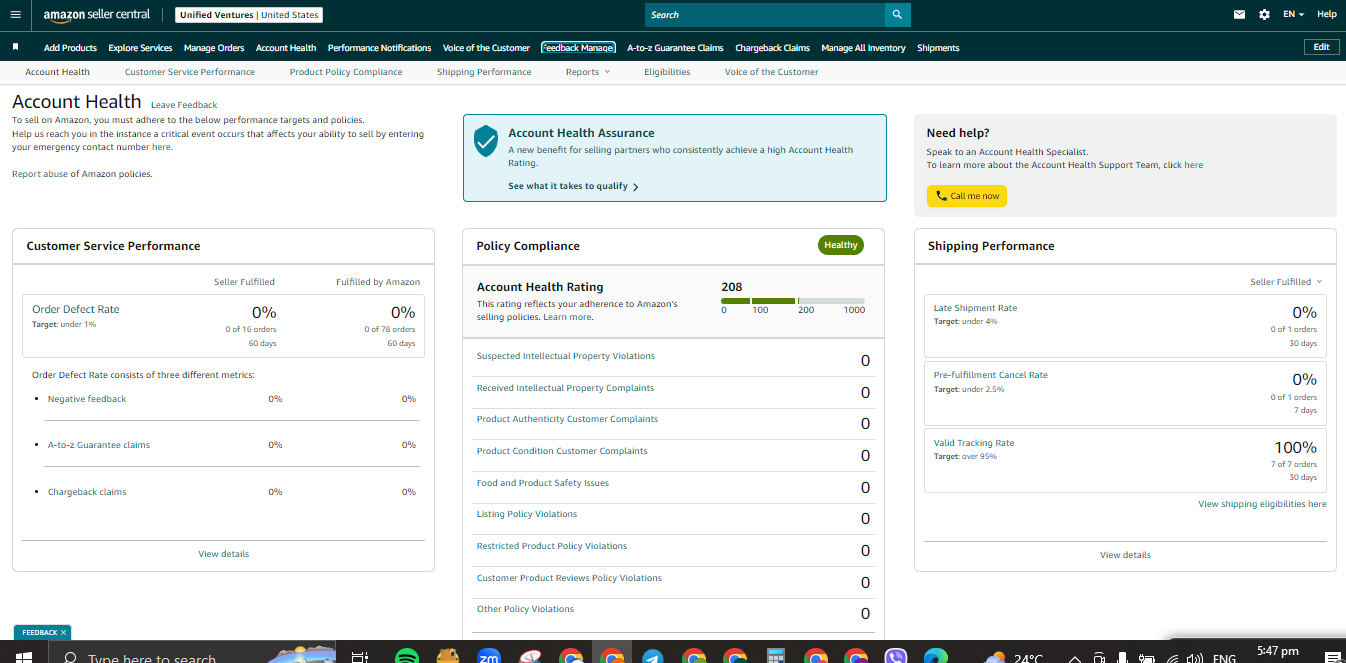Open the mail messages icon
Image resolution: width=1346 pixels, height=663 pixels.
1240,14
